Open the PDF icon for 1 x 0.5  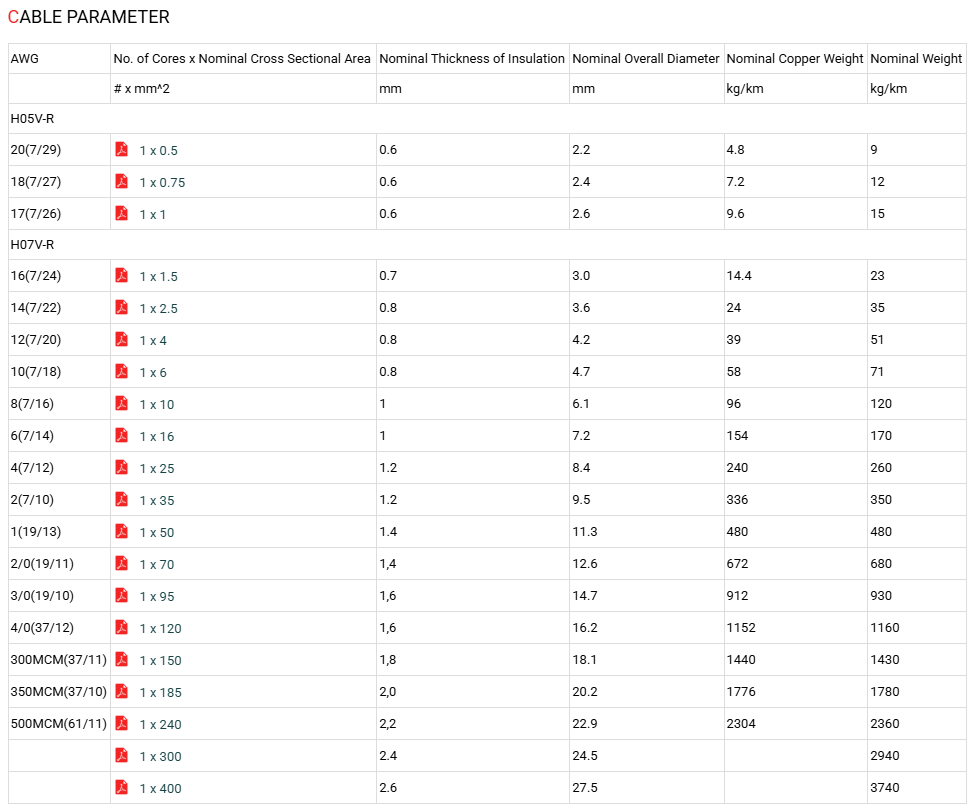[x=122, y=149]
